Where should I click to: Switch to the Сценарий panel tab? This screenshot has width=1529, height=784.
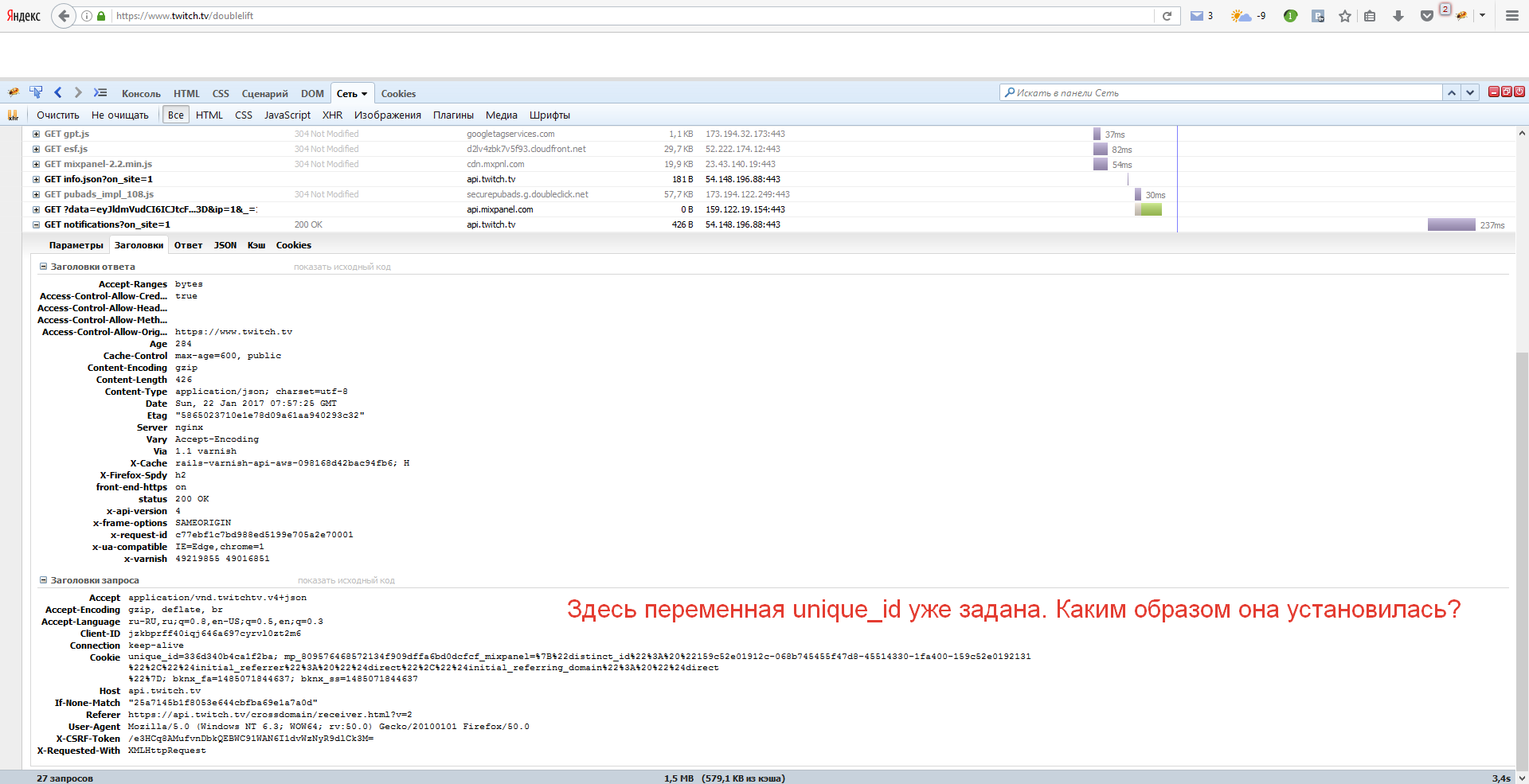(265, 94)
